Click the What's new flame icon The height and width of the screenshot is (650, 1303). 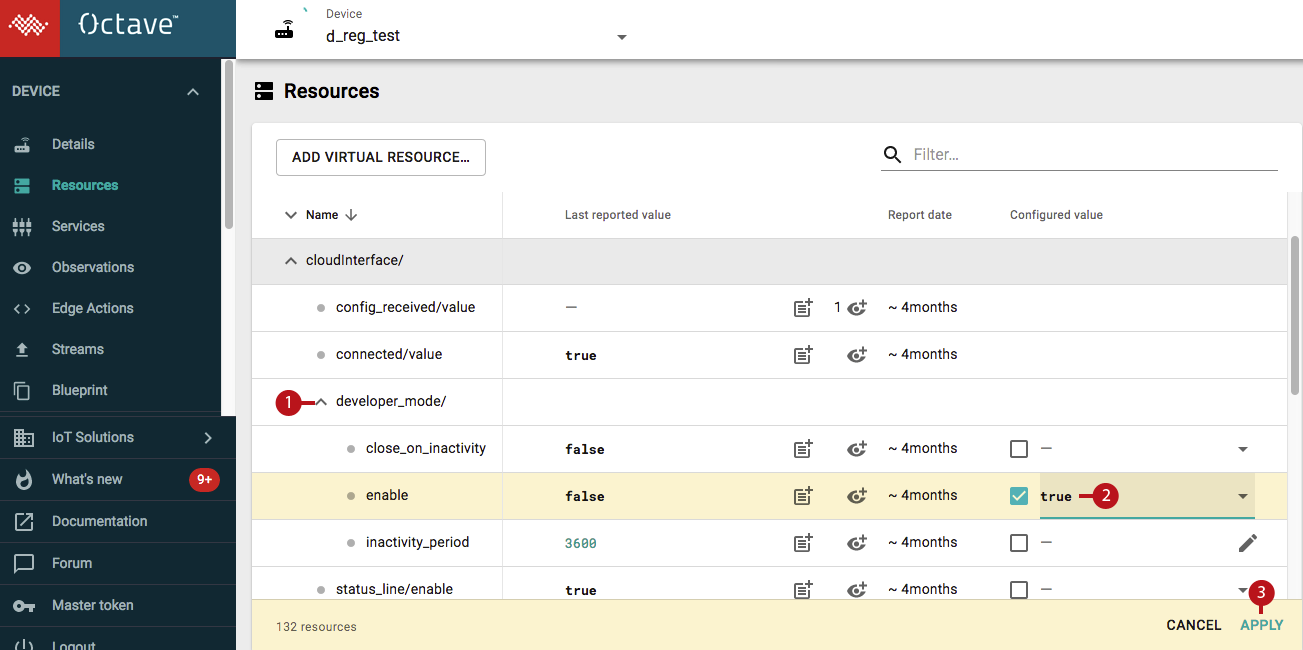[23, 479]
